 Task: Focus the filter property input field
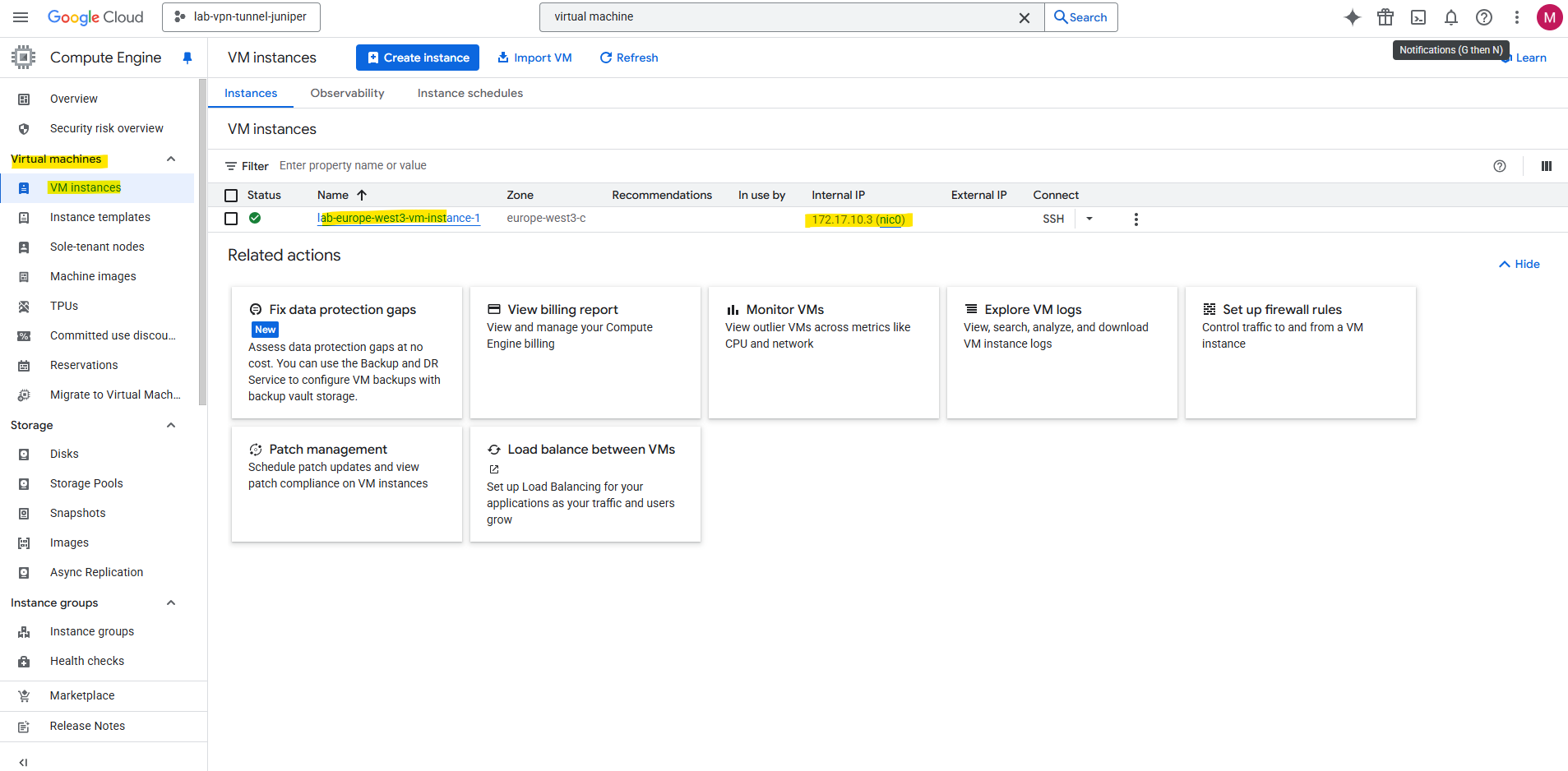[880, 166]
